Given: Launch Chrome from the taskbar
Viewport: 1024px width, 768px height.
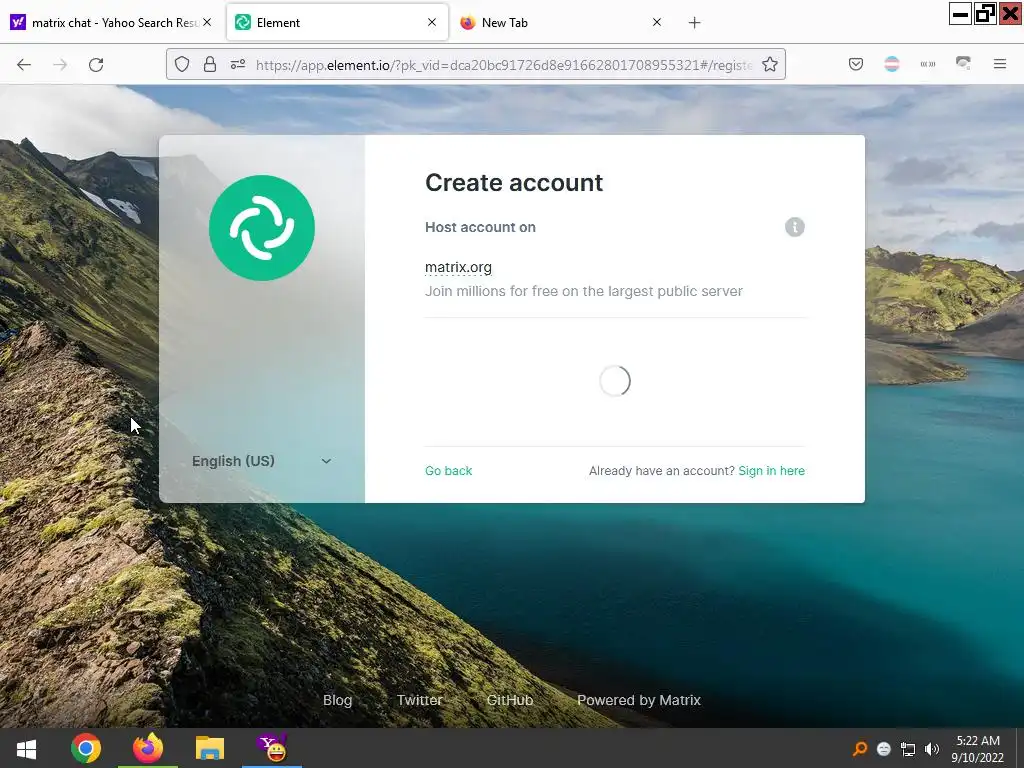Looking at the screenshot, I should pyautogui.click(x=86, y=748).
